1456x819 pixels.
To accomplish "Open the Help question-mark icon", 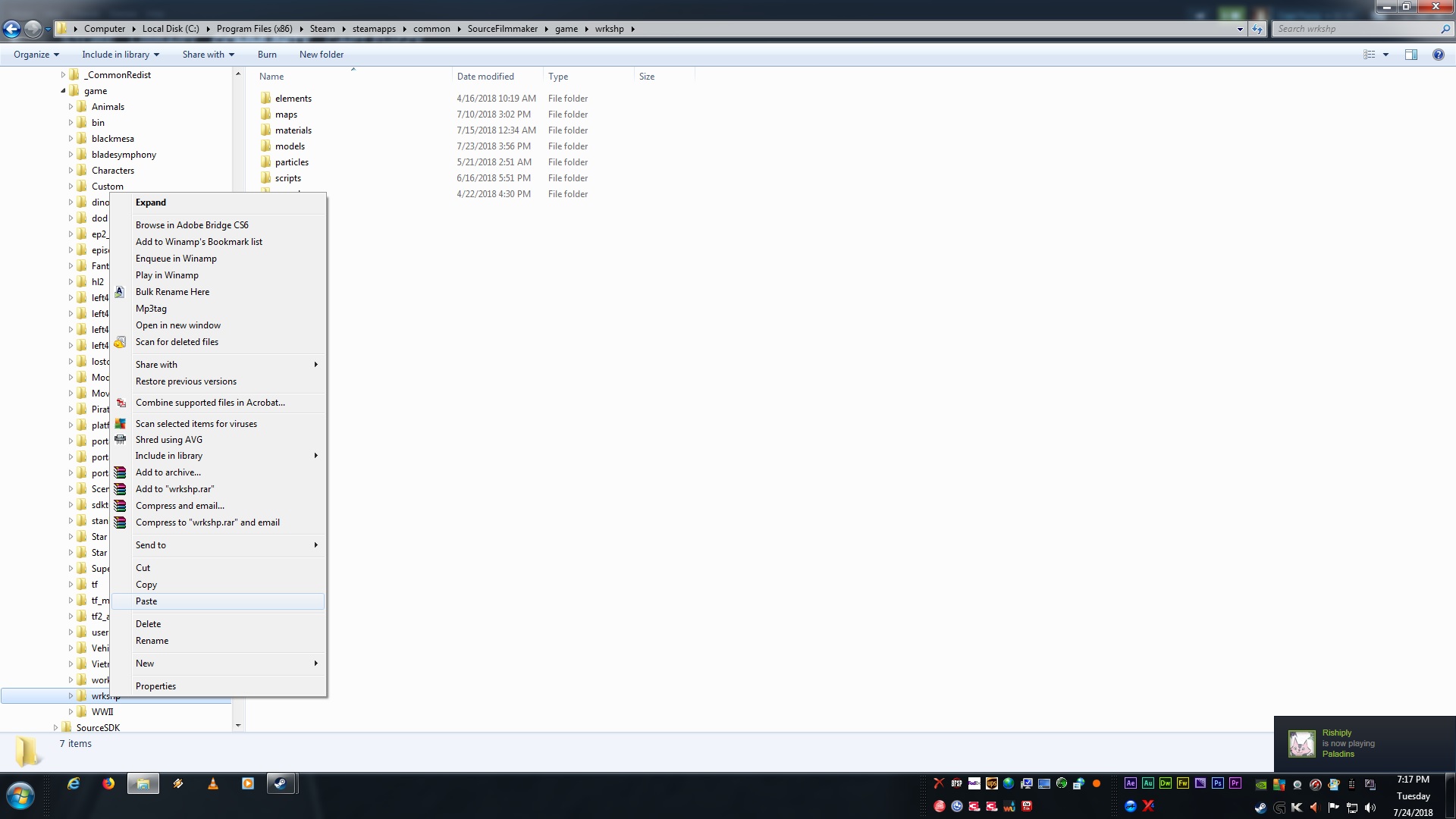I will [1438, 55].
